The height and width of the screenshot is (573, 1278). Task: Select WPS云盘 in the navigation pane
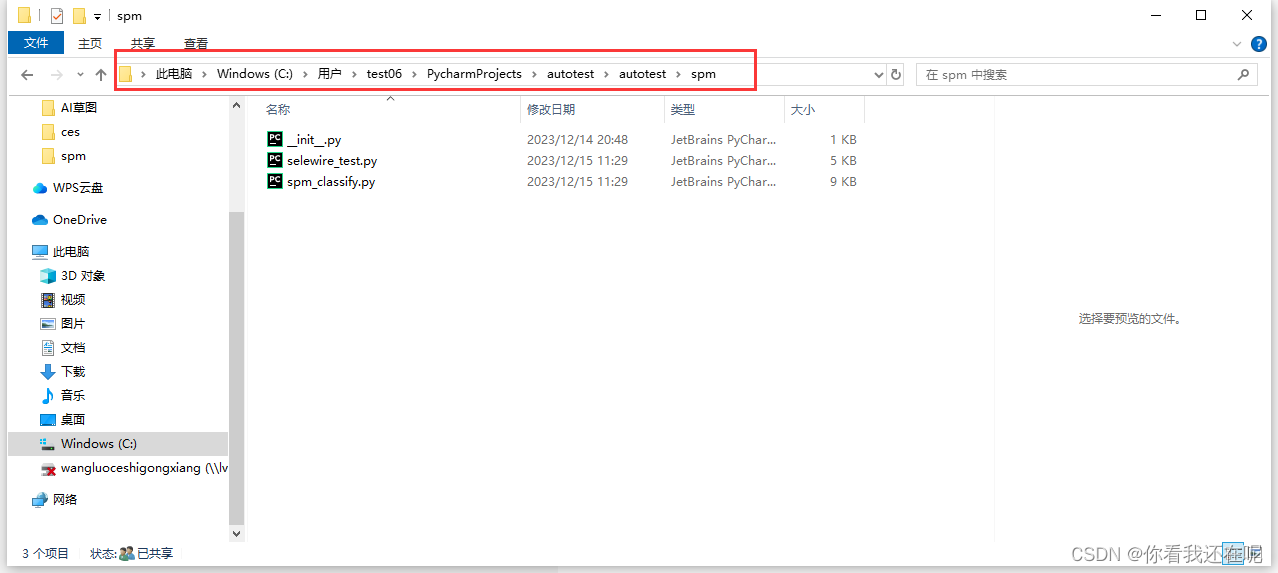click(78, 188)
